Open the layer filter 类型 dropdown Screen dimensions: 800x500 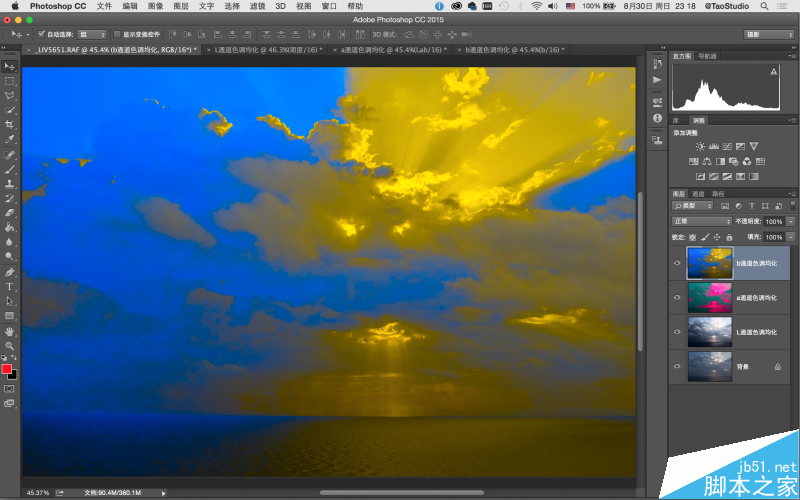pyautogui.click(x=692, y=206)
